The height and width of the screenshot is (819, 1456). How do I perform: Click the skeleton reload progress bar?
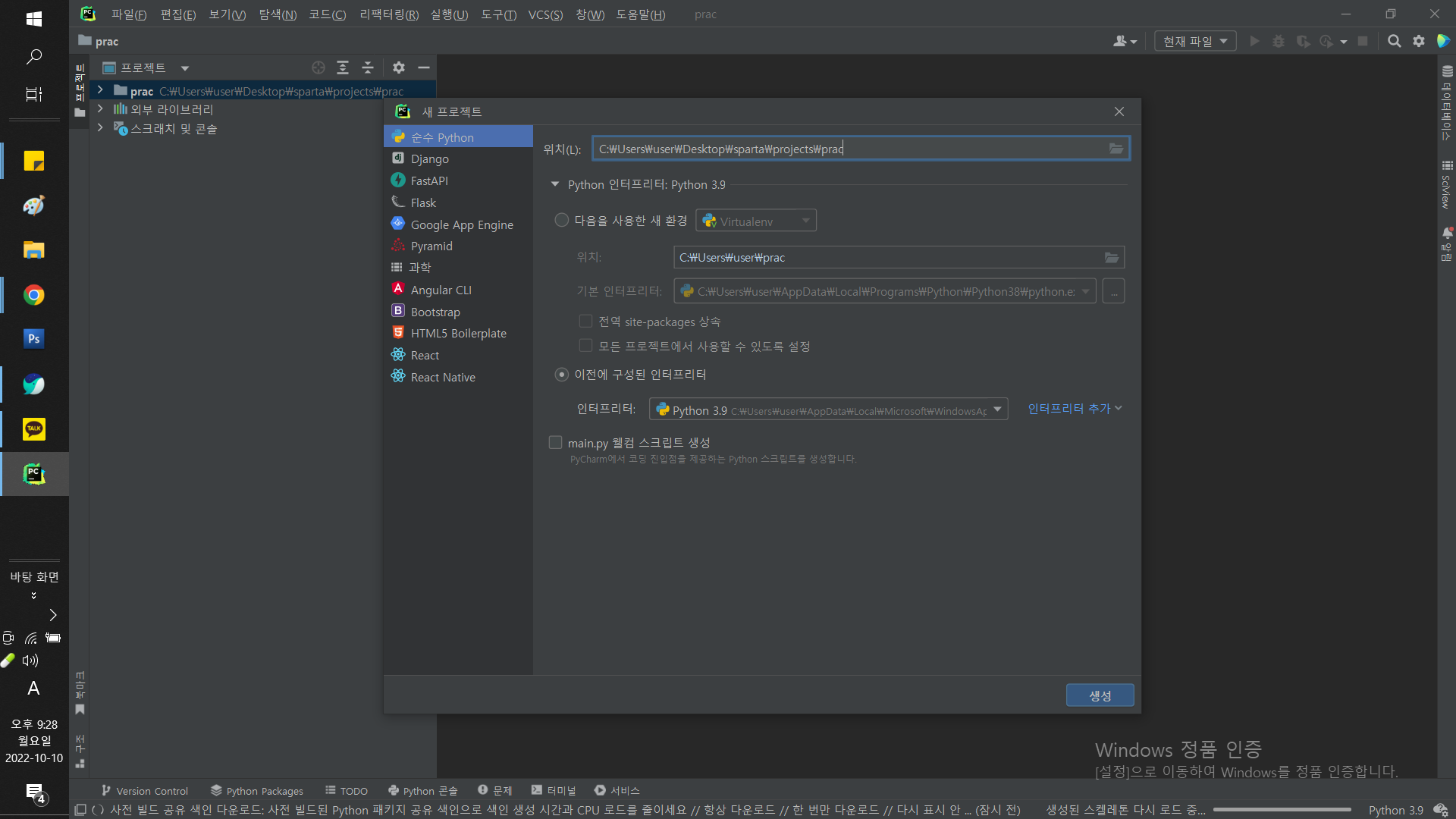pyautogui.click(x=1282, y=810)
